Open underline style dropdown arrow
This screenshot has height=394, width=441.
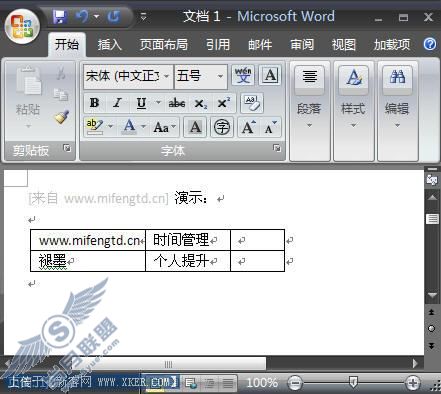tap(158, 103)
